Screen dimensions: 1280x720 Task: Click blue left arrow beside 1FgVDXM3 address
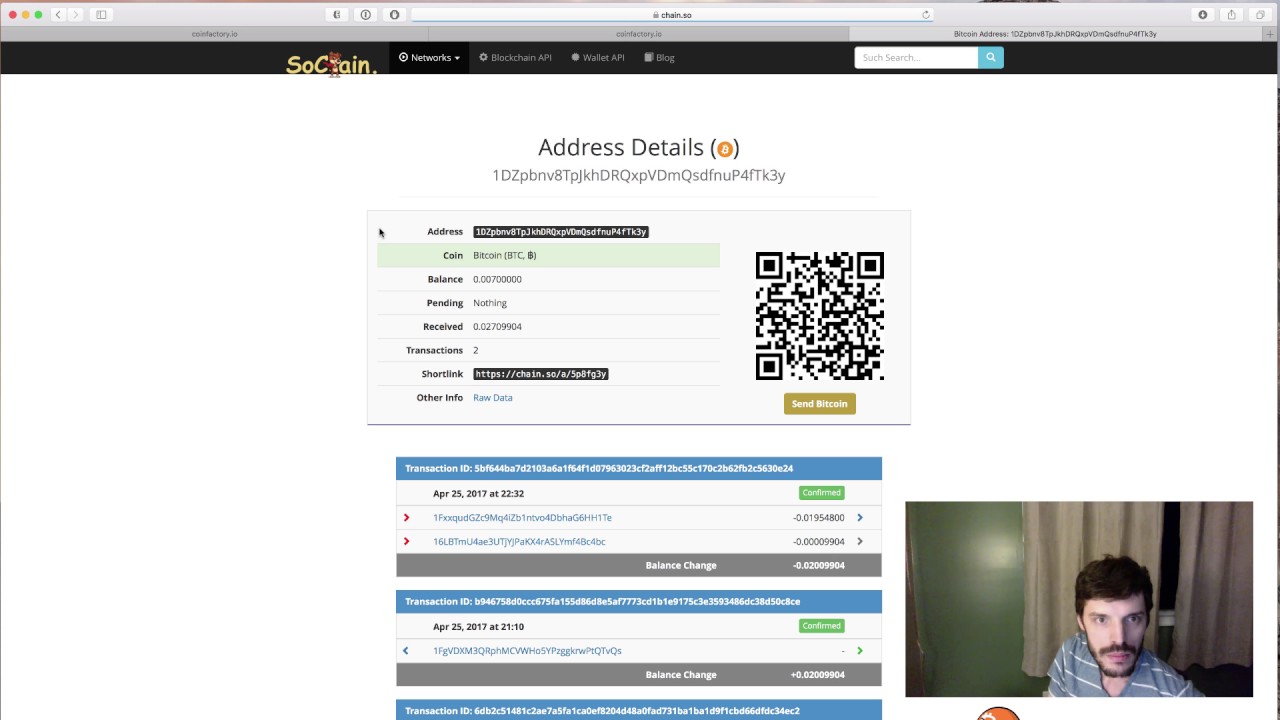(405, 651)
